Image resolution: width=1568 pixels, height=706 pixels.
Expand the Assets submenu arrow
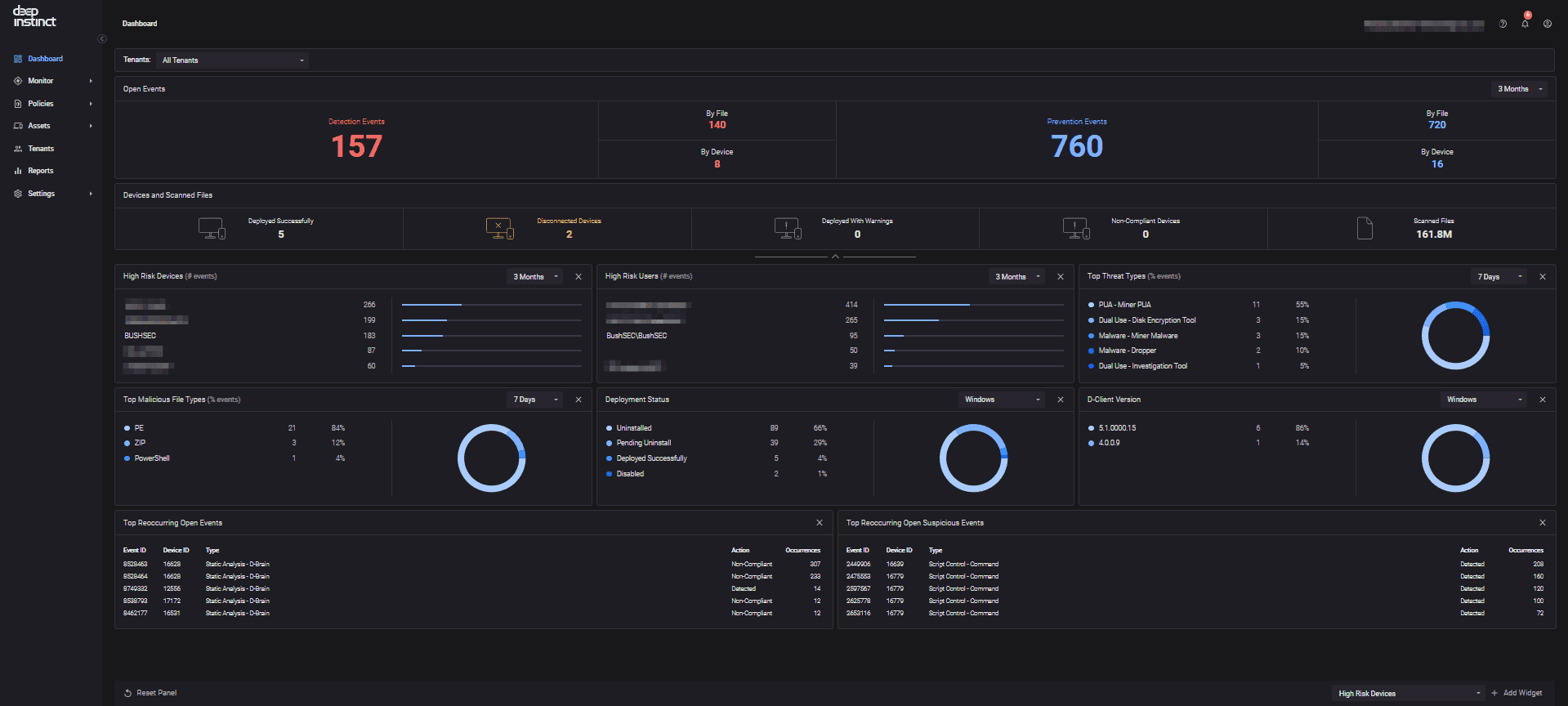pos(91,126)
